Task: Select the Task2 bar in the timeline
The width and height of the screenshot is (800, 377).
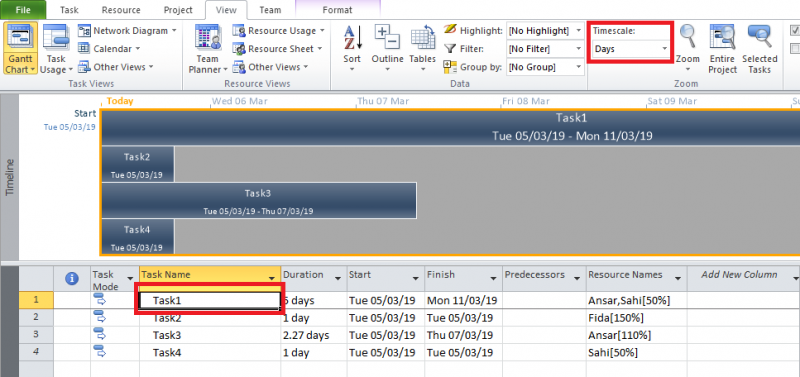Action: (x=137, y=164)
